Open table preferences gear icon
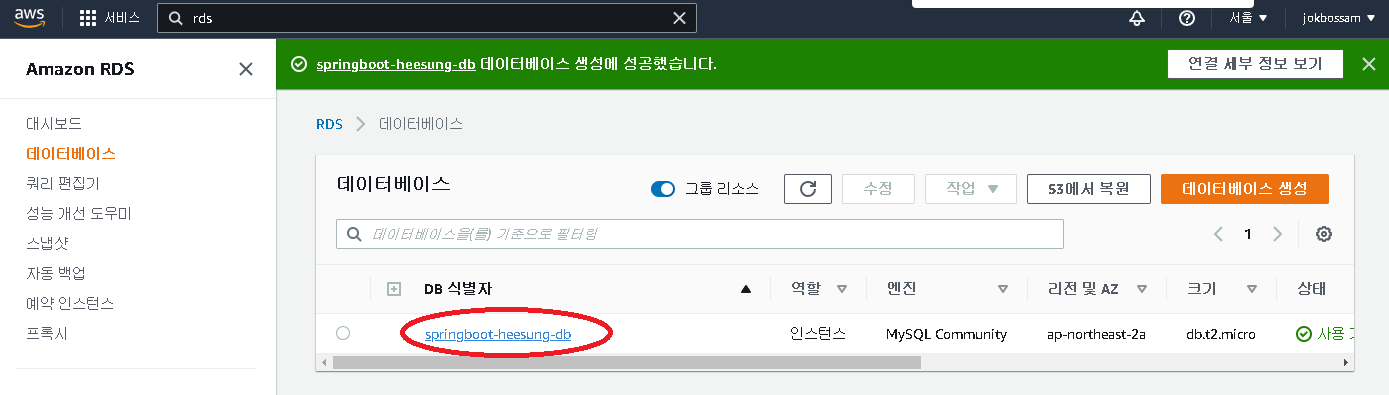The width and height of the screenshot is (1389, 395). [1324, 234]
